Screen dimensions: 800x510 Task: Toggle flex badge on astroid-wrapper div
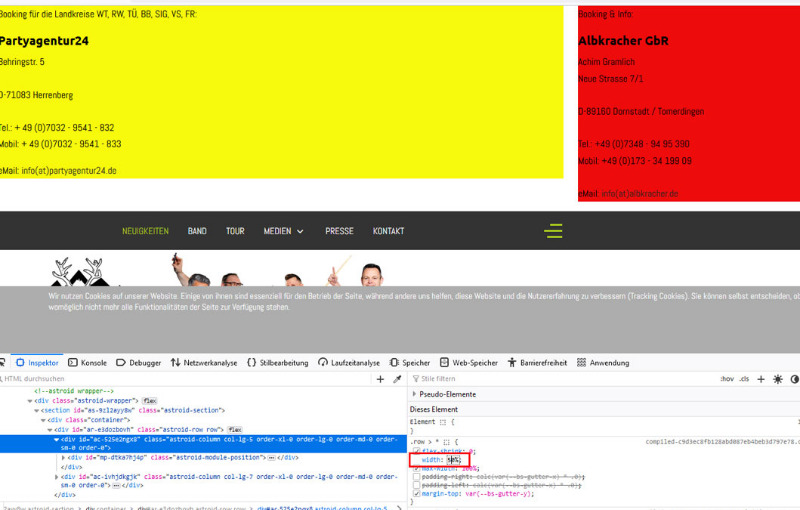pos(149,401)
